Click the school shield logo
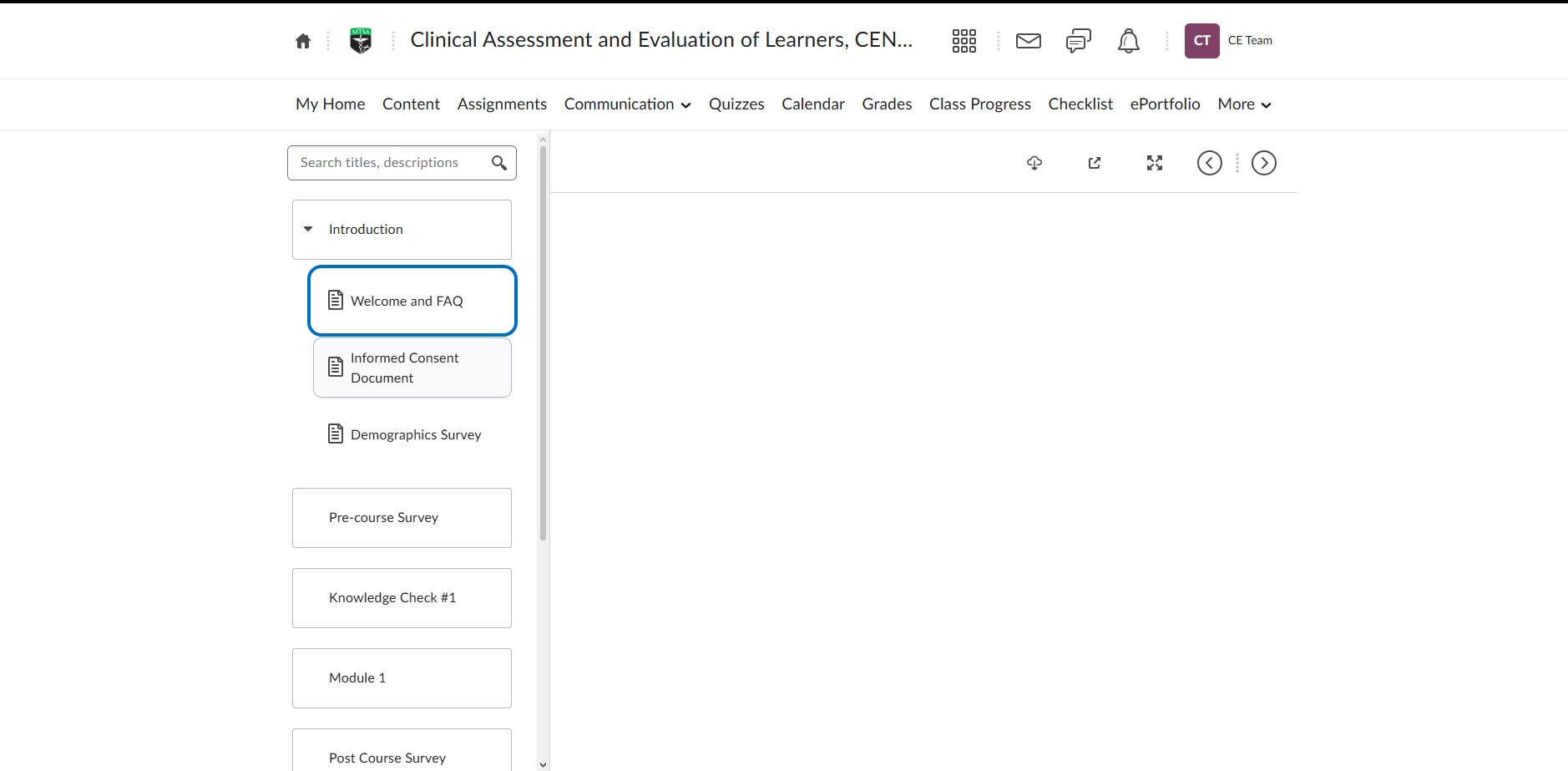The image size is (1568, 771). click(x=361, y=40)
